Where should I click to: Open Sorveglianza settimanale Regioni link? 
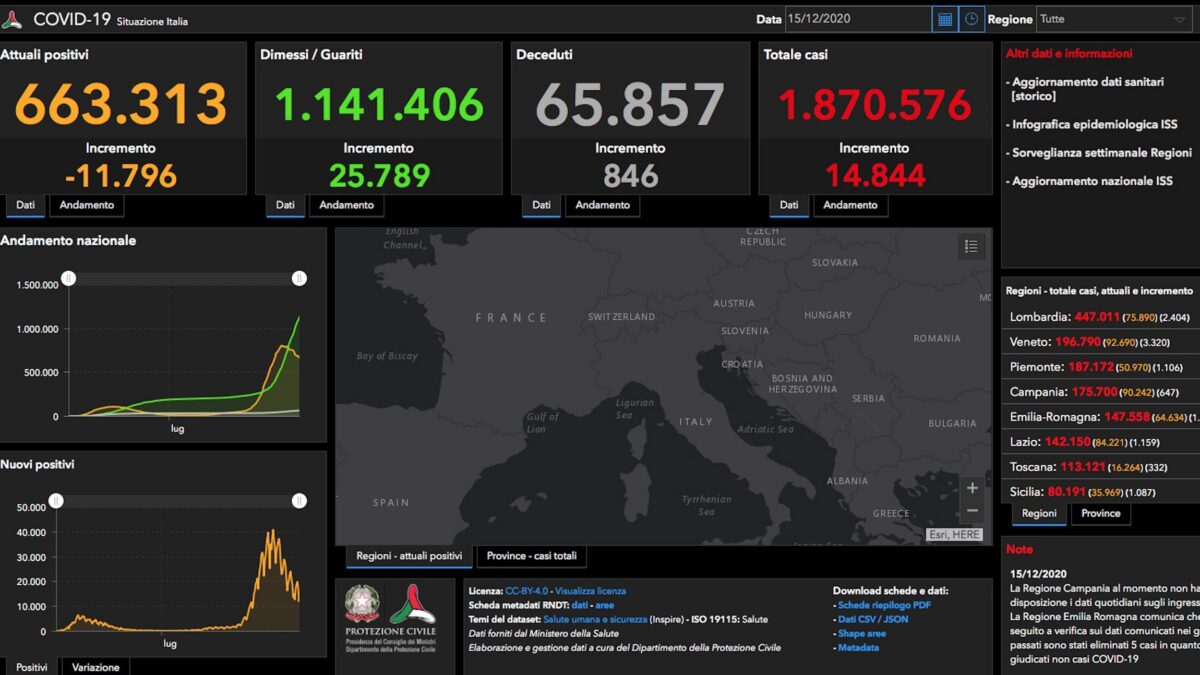tap(1102, 153)
